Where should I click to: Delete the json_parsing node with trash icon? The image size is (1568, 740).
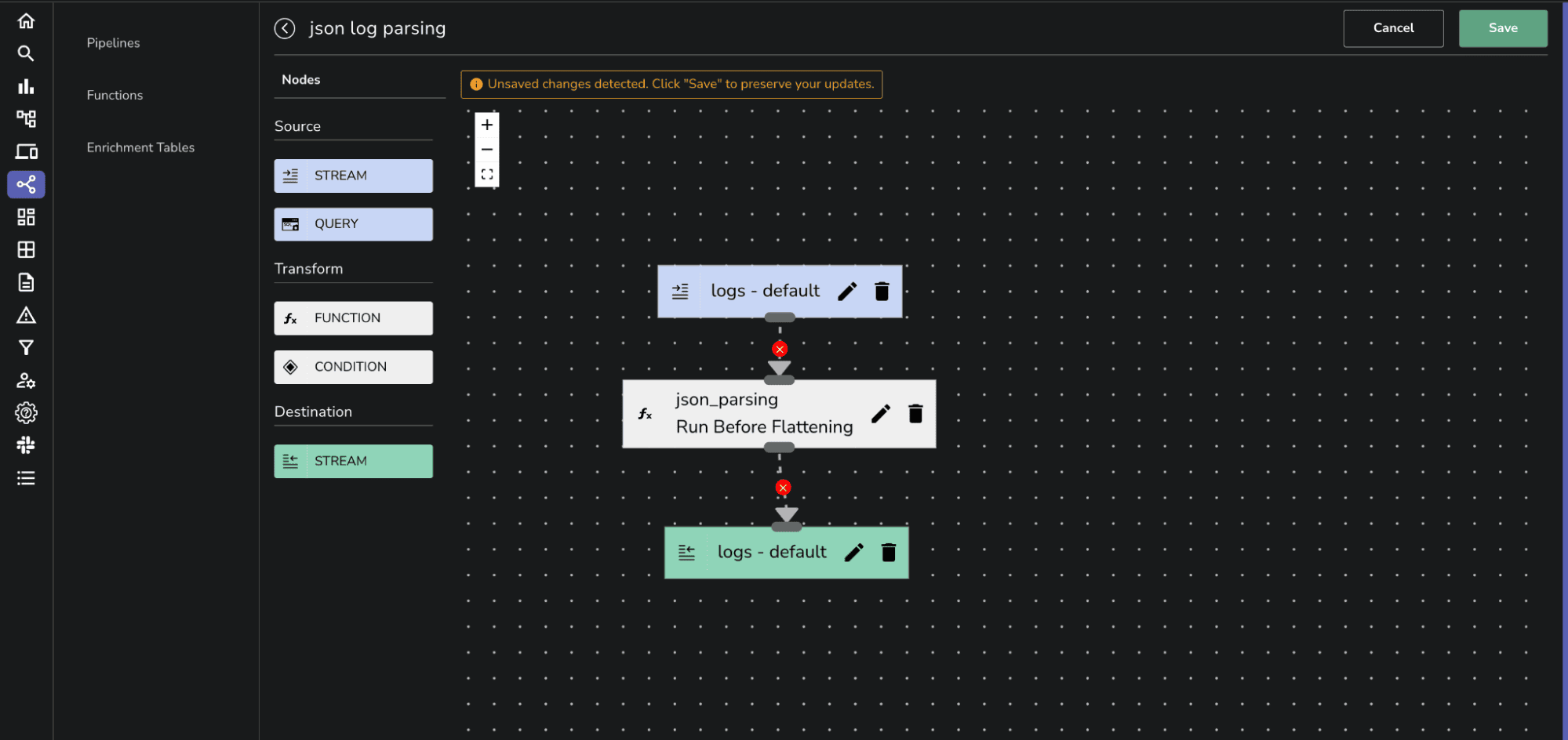tap(915, 413)
